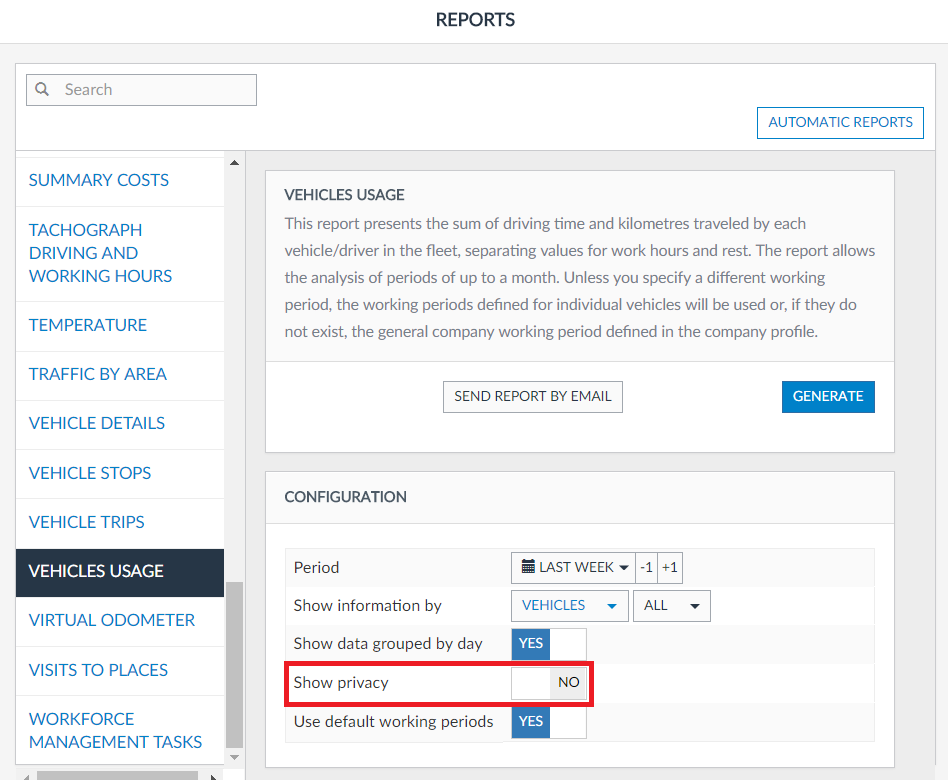Screen dimensions: 948x780
Task: Open AUTOMATIC REPORTS
Action: 840,123
